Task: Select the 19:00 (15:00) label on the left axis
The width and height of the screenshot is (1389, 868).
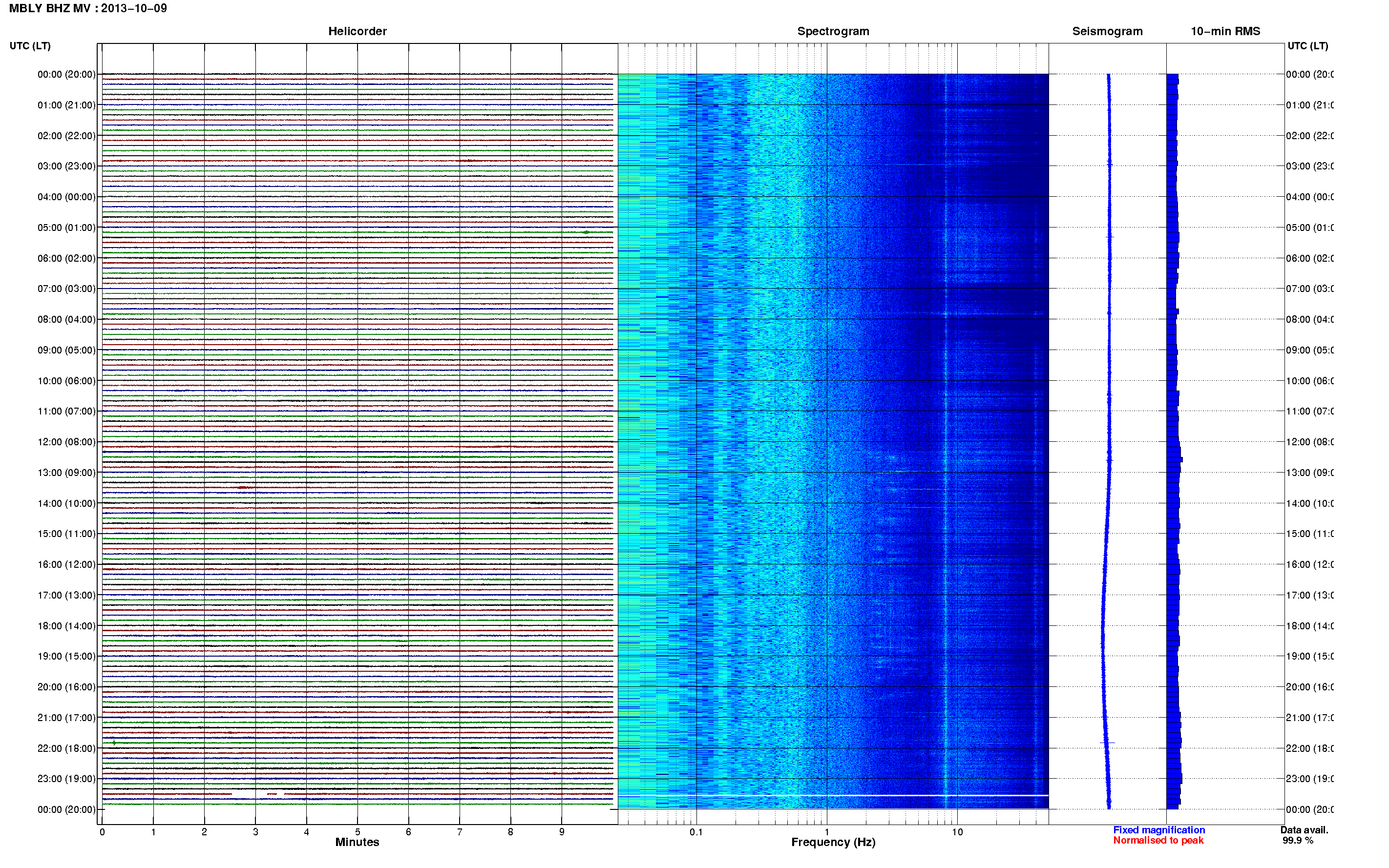Action: pos(66,656)
